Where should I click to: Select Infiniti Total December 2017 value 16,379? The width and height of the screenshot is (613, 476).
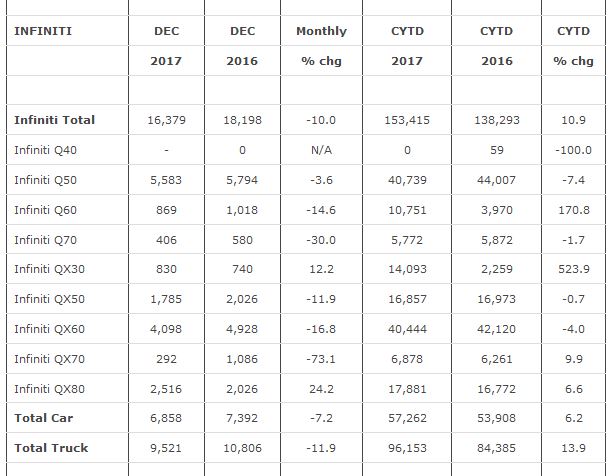(166, 120)
